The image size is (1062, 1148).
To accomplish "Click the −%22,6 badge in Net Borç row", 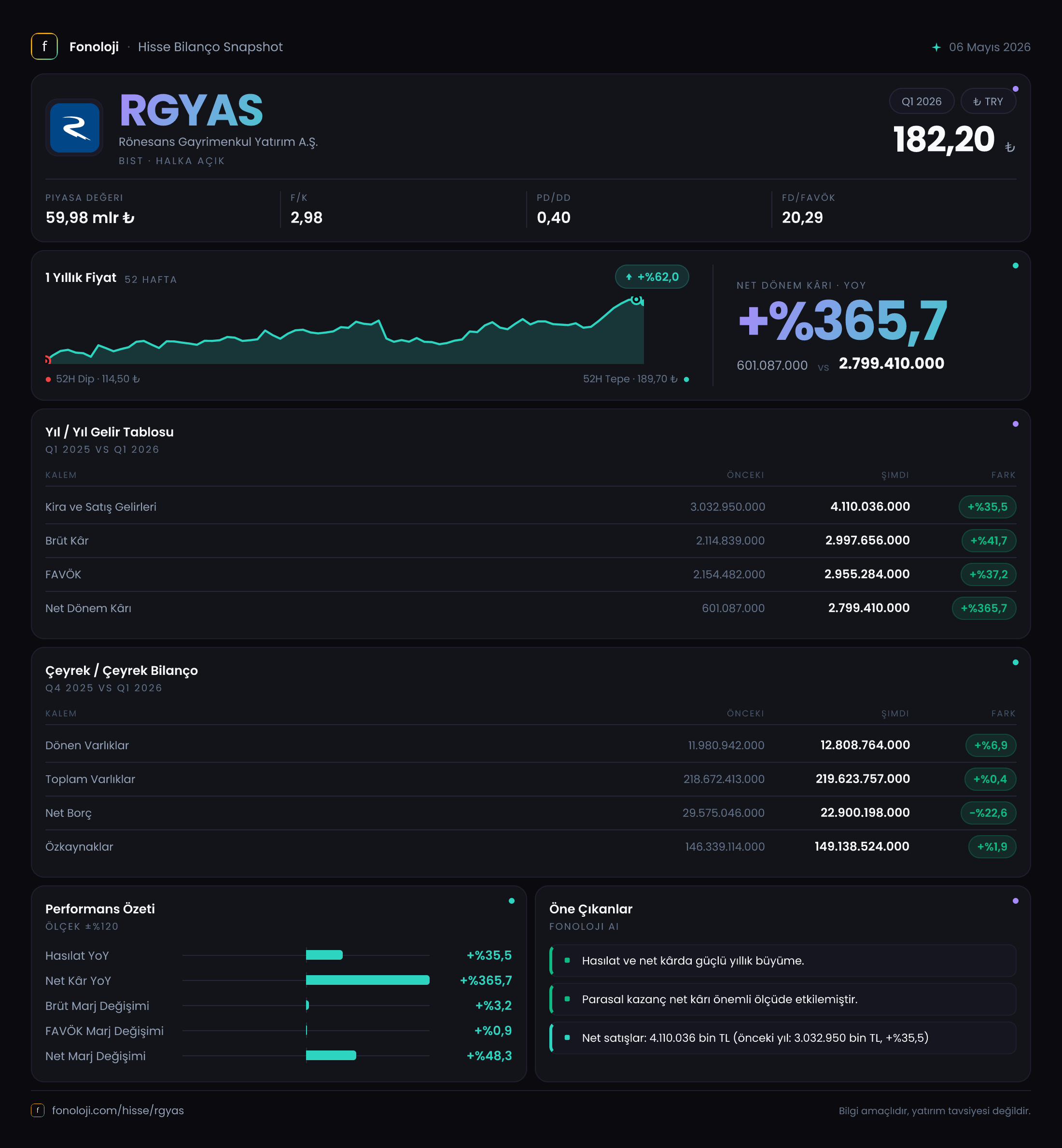I will coord(989,812).
